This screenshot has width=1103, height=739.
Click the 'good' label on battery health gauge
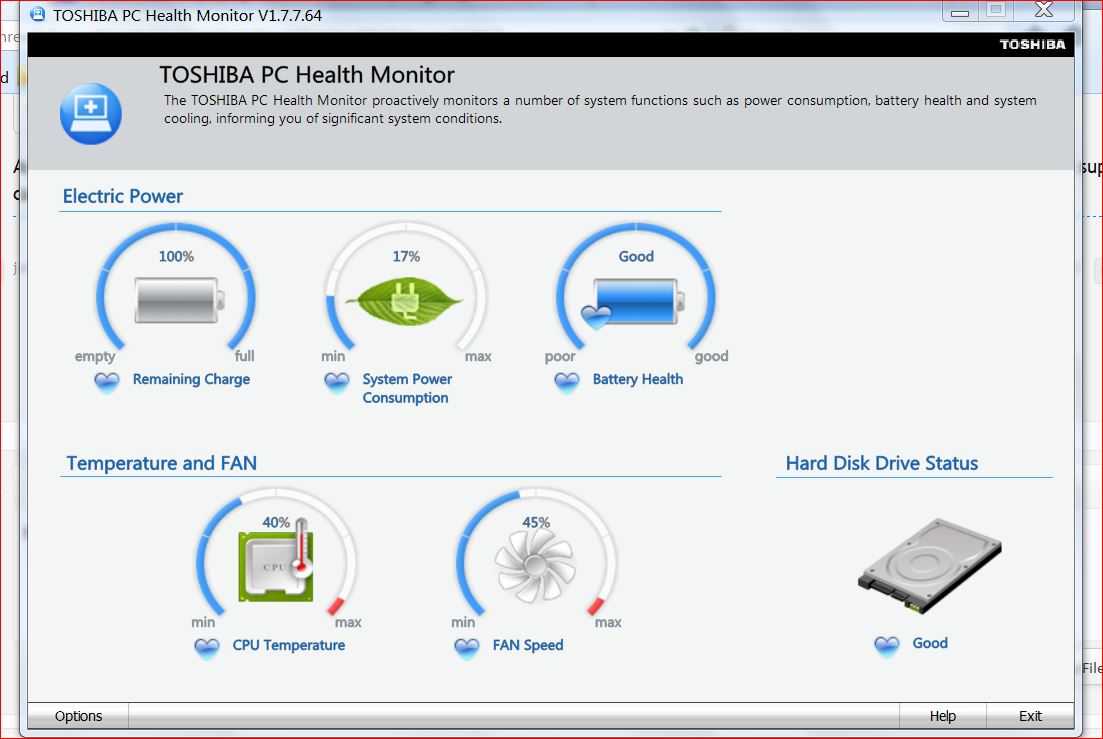[711, 356]
